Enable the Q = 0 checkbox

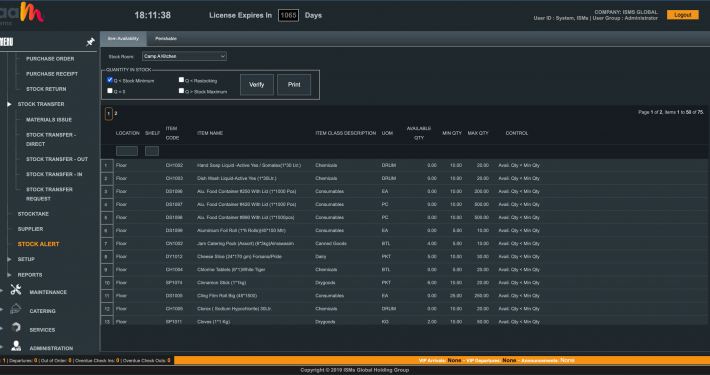pos(110,91)
